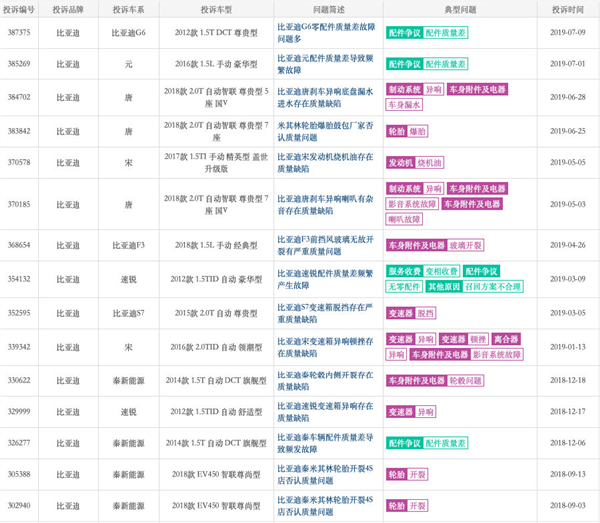
Task: Click the 典型问题 column header
Action: click(x=460, y=10)
